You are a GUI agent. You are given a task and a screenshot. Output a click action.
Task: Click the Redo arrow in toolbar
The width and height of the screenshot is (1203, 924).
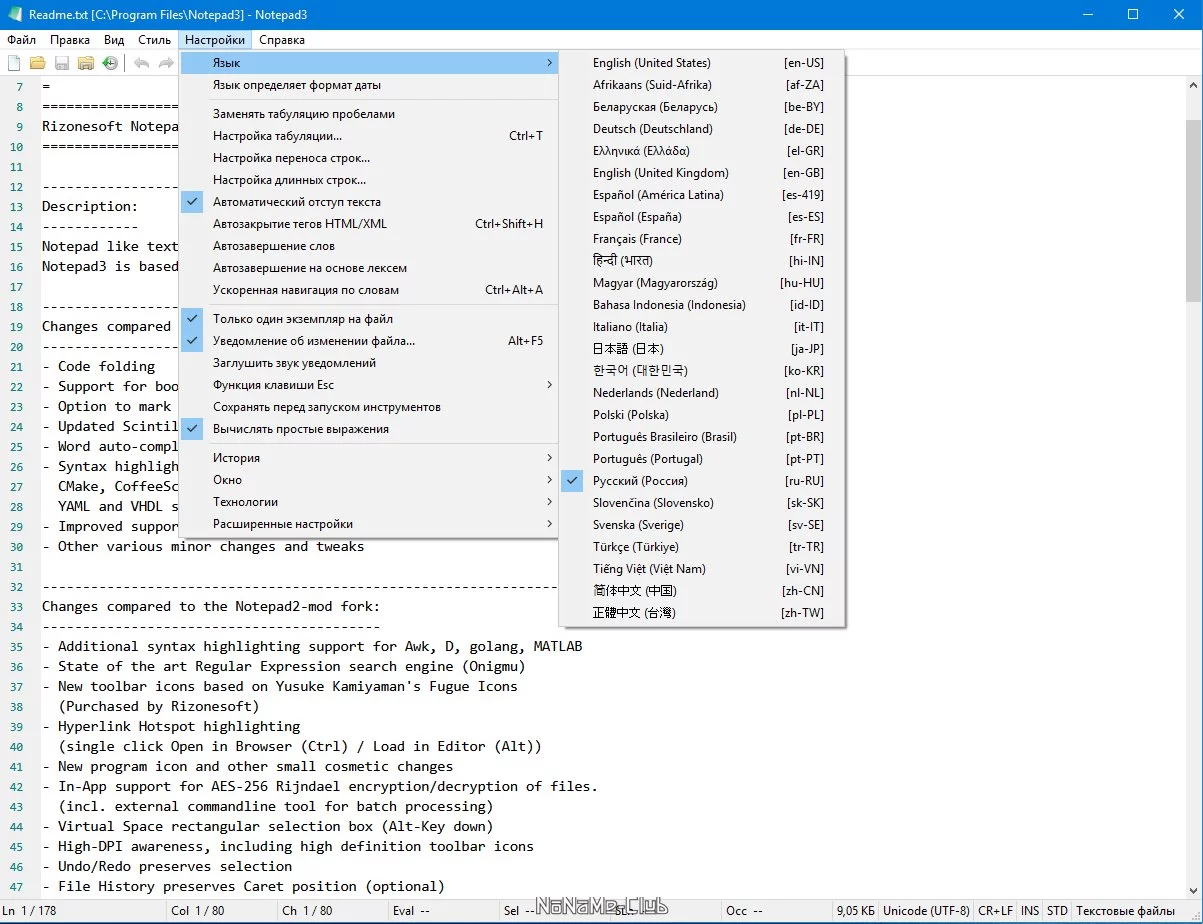[166, 63]
